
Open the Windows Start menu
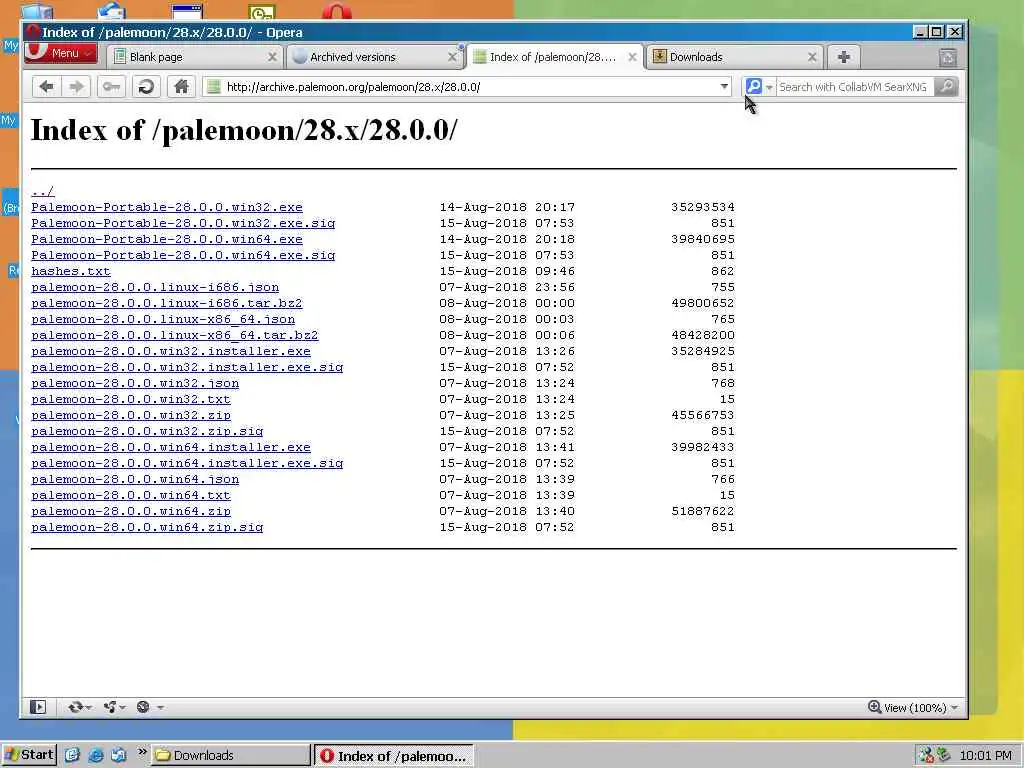tap(29, 755)
